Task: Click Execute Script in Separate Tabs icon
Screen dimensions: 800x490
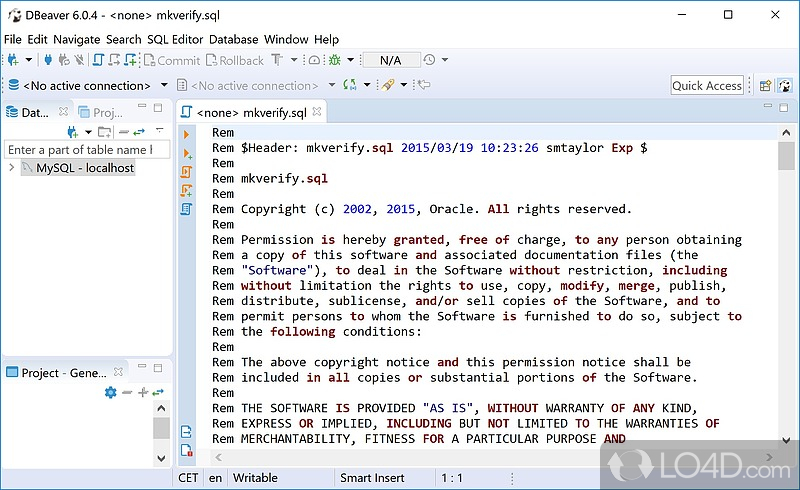Action: tap(186, 190)
